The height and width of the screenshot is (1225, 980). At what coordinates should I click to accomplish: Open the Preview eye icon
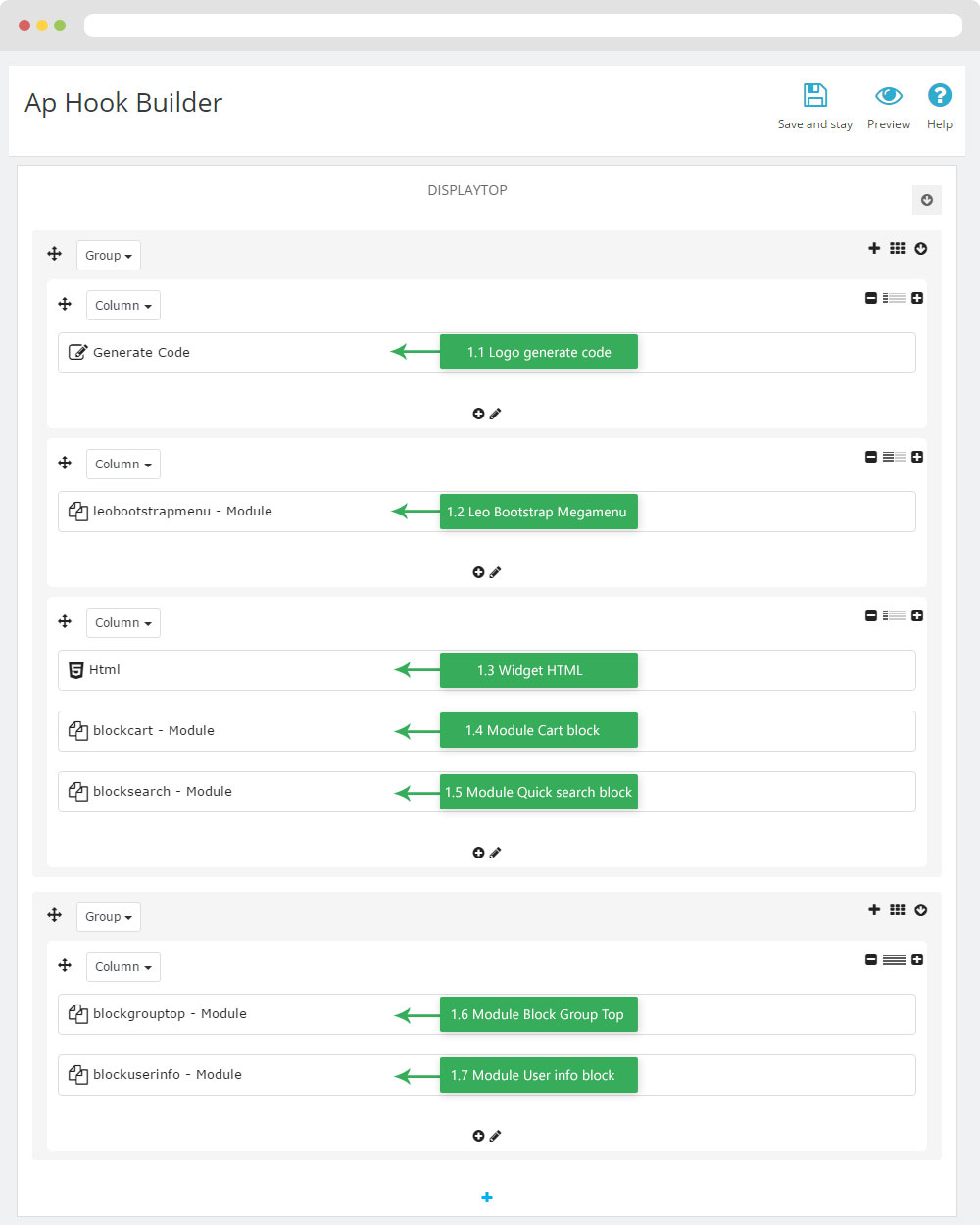click(889, 95)
